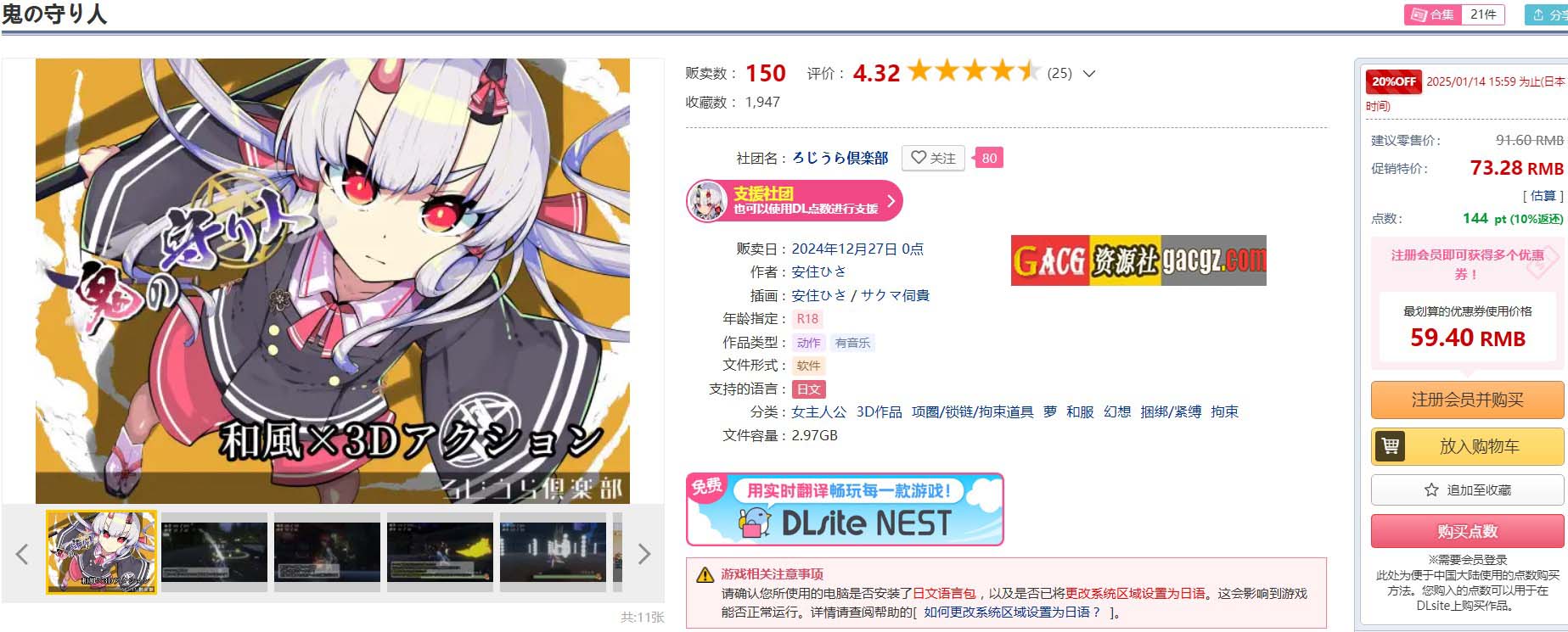The image size is (1568, 632).
Task: Show previous thumbnails with left arrow
Action: click(22, 554)
